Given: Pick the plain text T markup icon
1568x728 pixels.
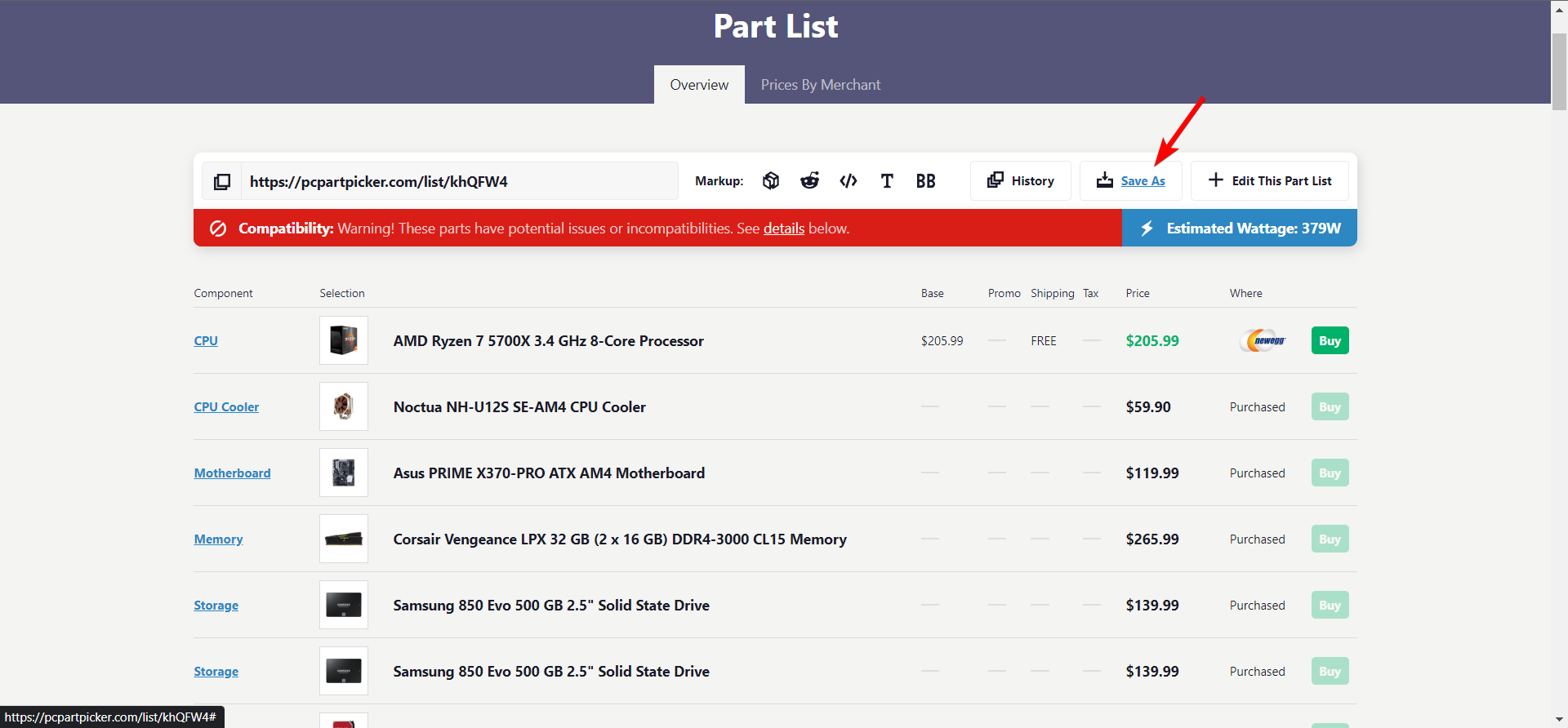Looking at the screenshot, I should [x=887, y=181].
